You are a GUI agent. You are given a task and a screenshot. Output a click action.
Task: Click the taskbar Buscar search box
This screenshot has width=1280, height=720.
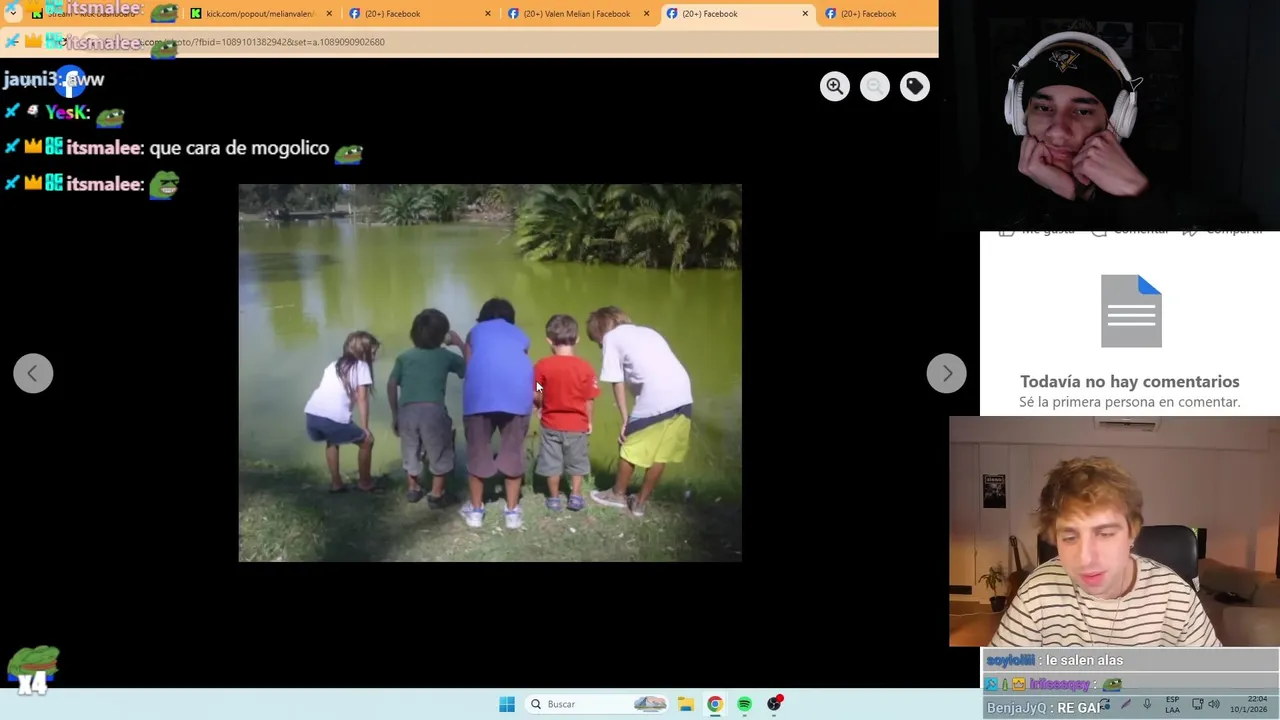tap(598, 704)
